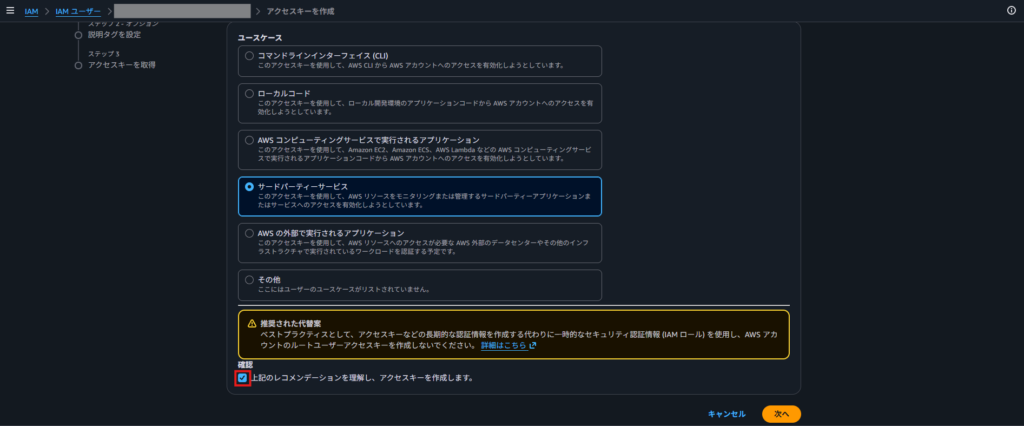Screen dimensions: 1024x426
Task: Click the キャンセル button
Action: (727, 414)
